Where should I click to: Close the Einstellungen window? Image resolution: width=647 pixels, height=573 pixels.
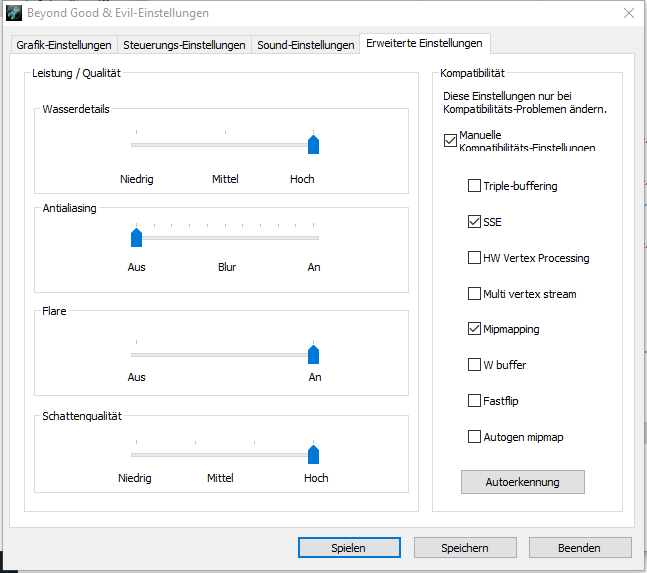(628, 13)
